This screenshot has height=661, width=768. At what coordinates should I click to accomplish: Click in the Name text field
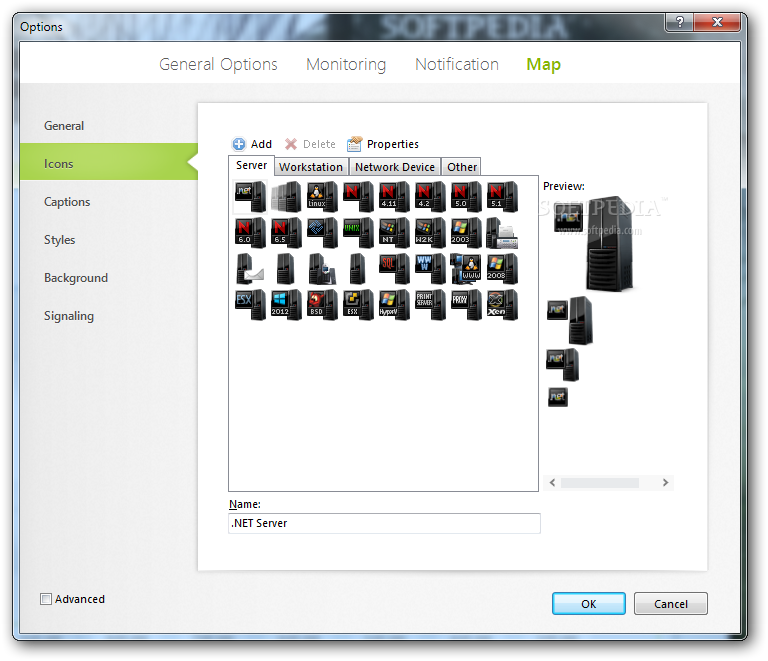[384, 523]
